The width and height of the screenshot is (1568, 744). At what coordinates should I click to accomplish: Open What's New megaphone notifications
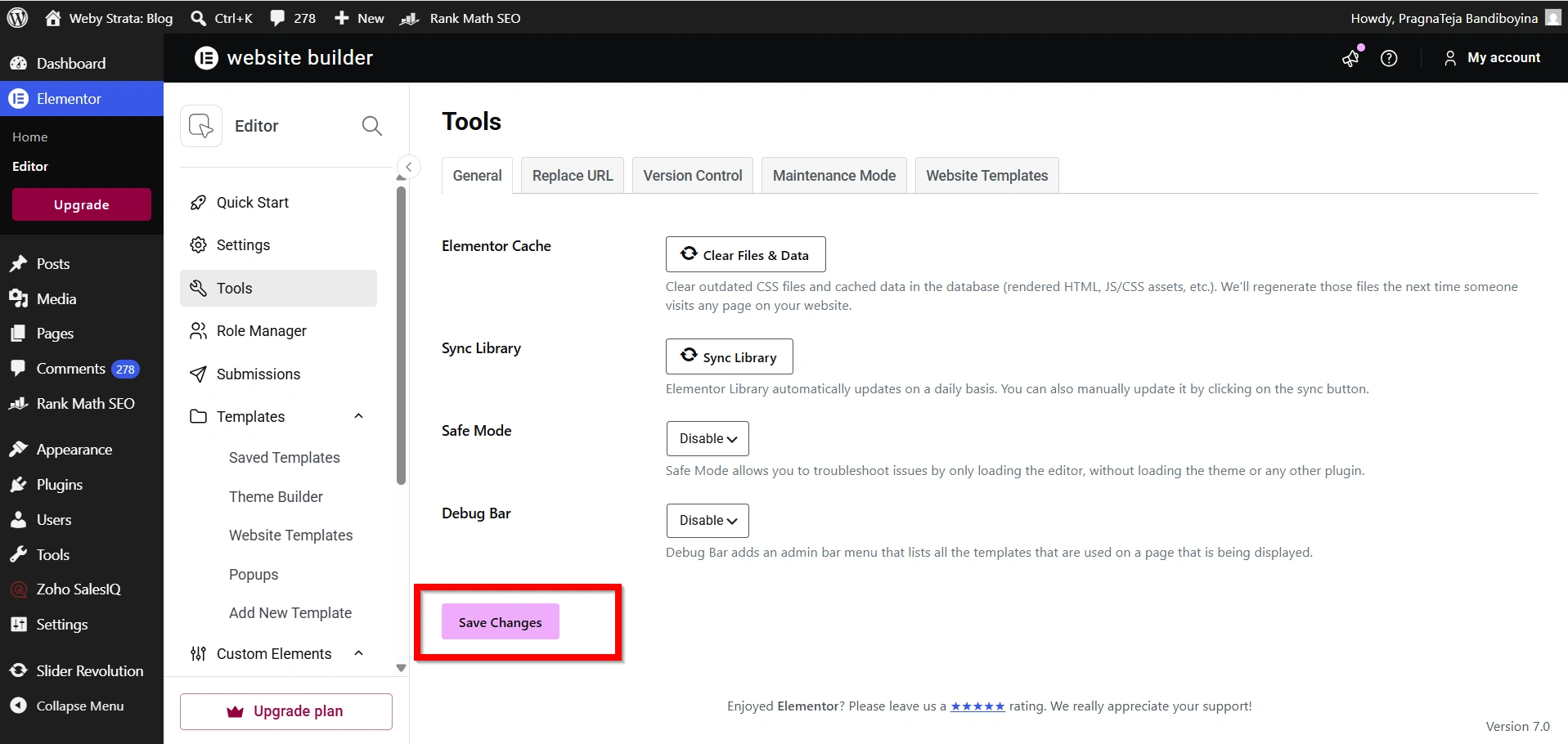tap(1351, 58)
